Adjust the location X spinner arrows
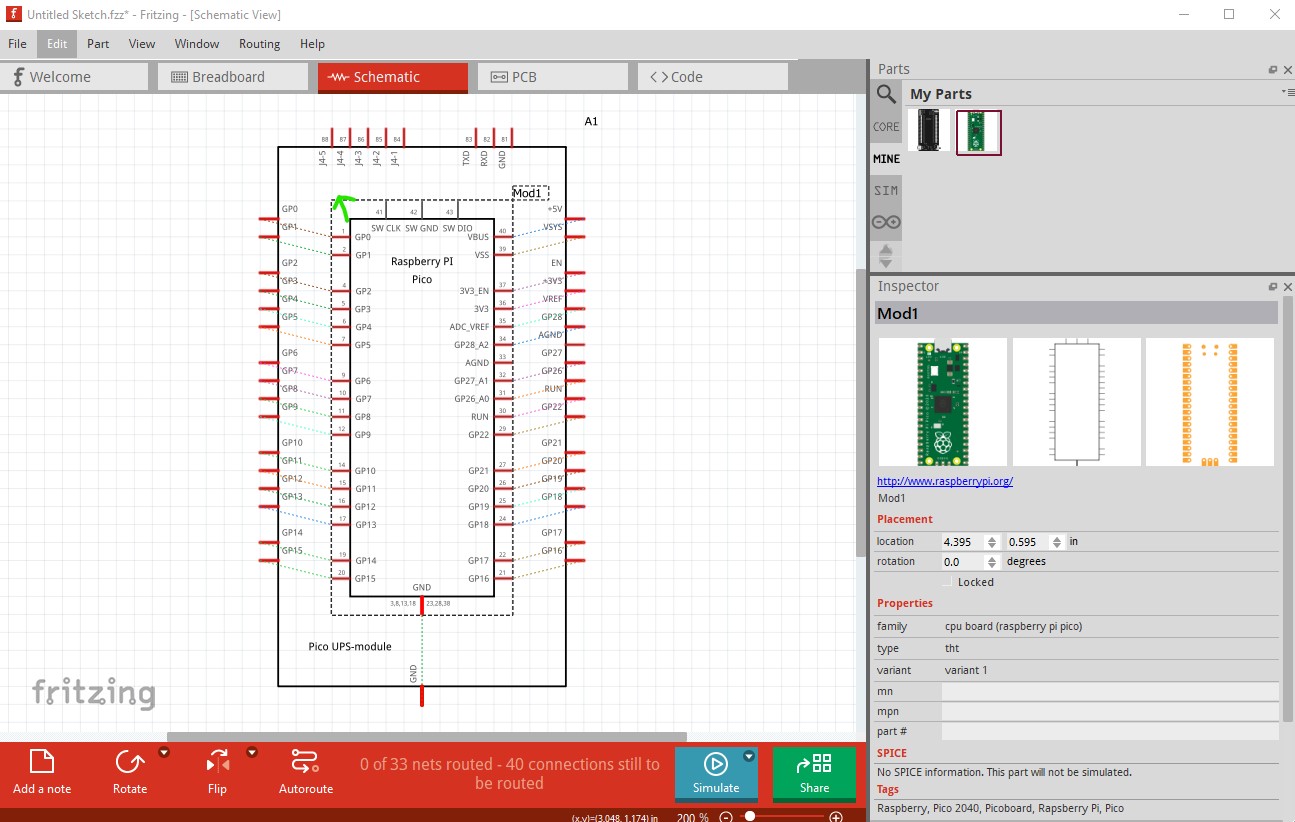The image size is (1295, 822). pyautogui.click(x=992, y=542)
